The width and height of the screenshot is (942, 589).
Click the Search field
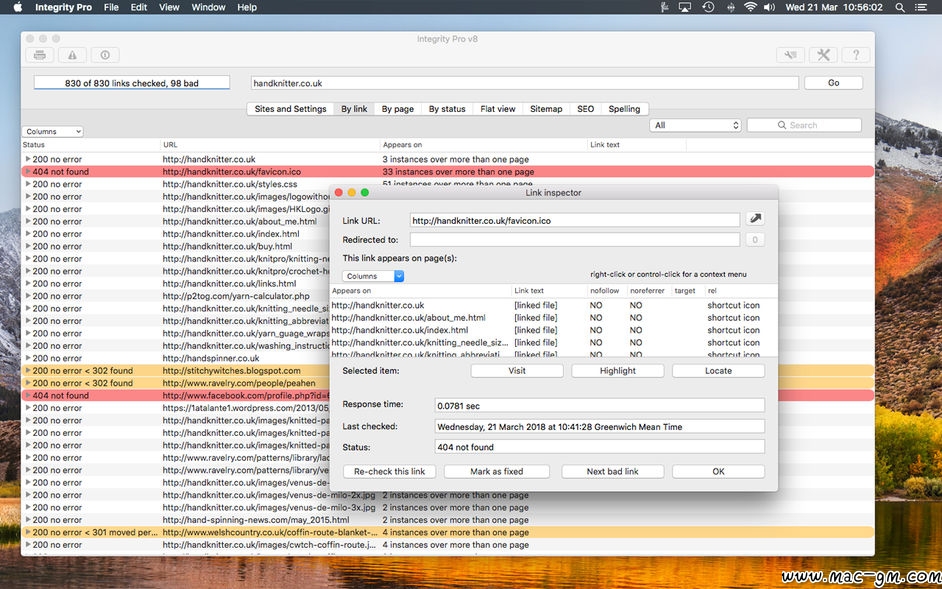pos(804,125)
